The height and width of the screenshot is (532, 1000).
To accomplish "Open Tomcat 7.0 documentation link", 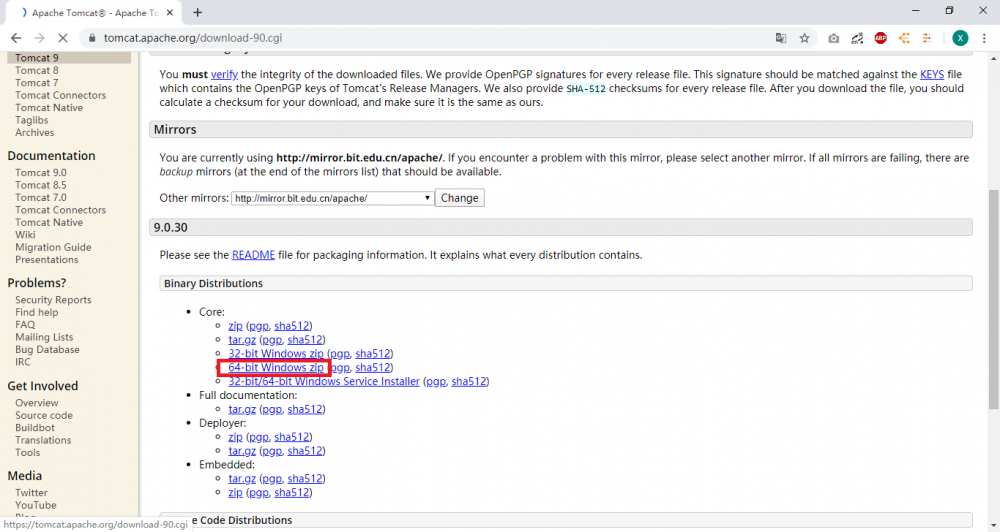I will pyautogui.click(x=41, y=198).
